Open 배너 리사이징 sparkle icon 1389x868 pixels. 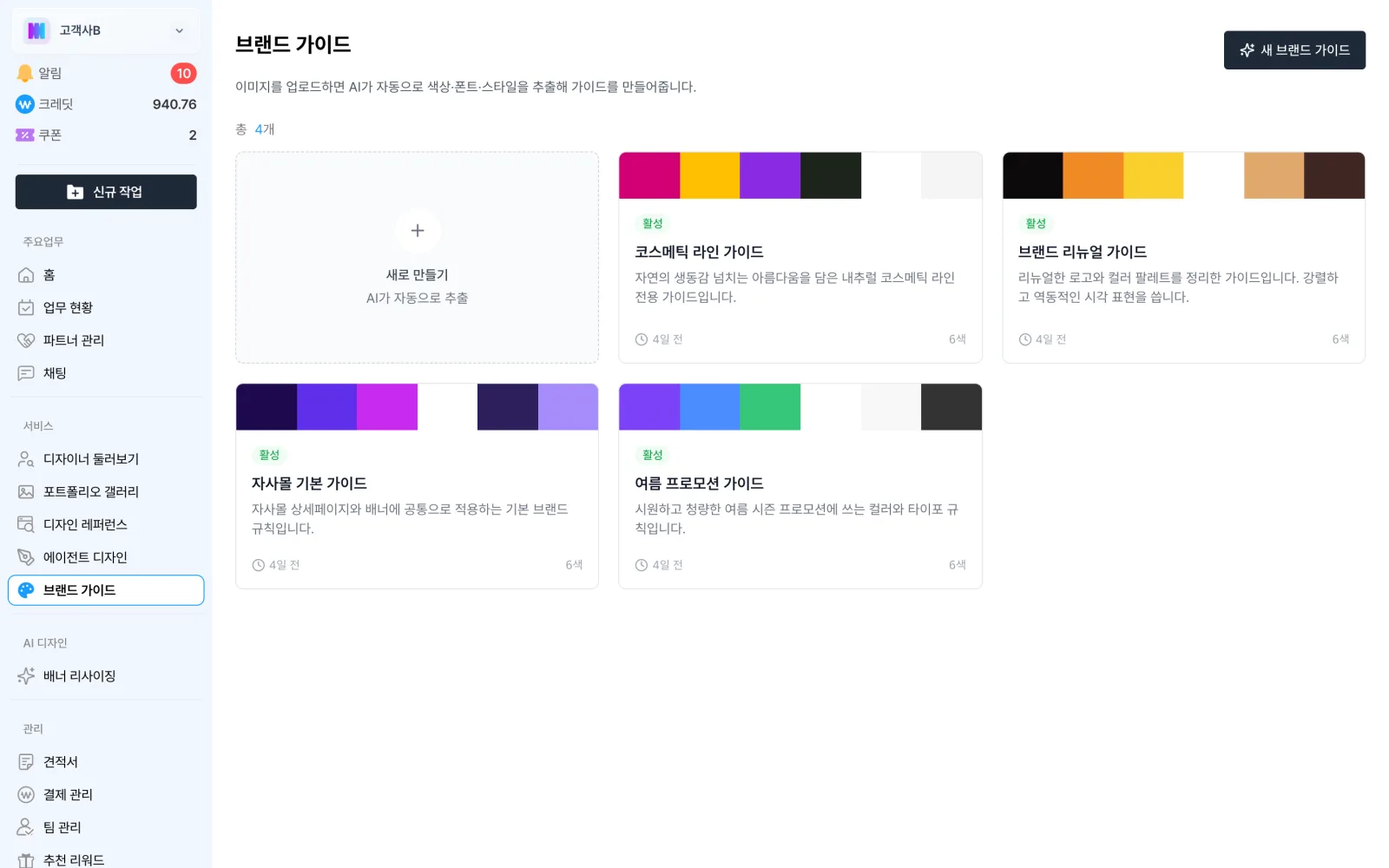pyautogui.click(x=26, y=676)
